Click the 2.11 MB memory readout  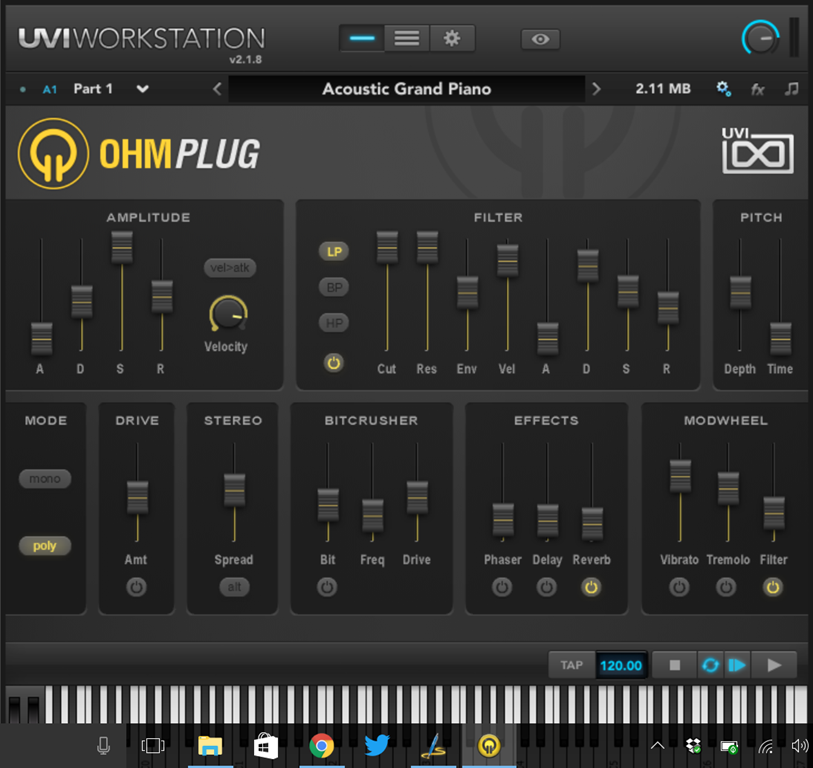point(663,89)
